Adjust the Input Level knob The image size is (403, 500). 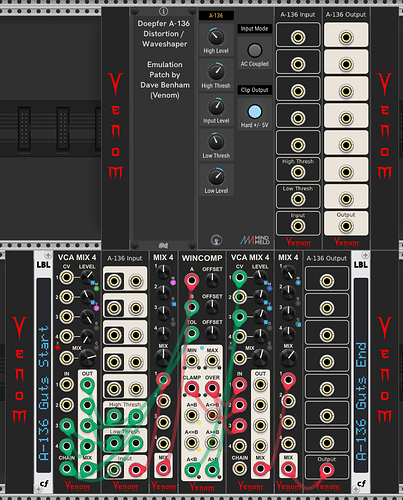coord(216,106)
